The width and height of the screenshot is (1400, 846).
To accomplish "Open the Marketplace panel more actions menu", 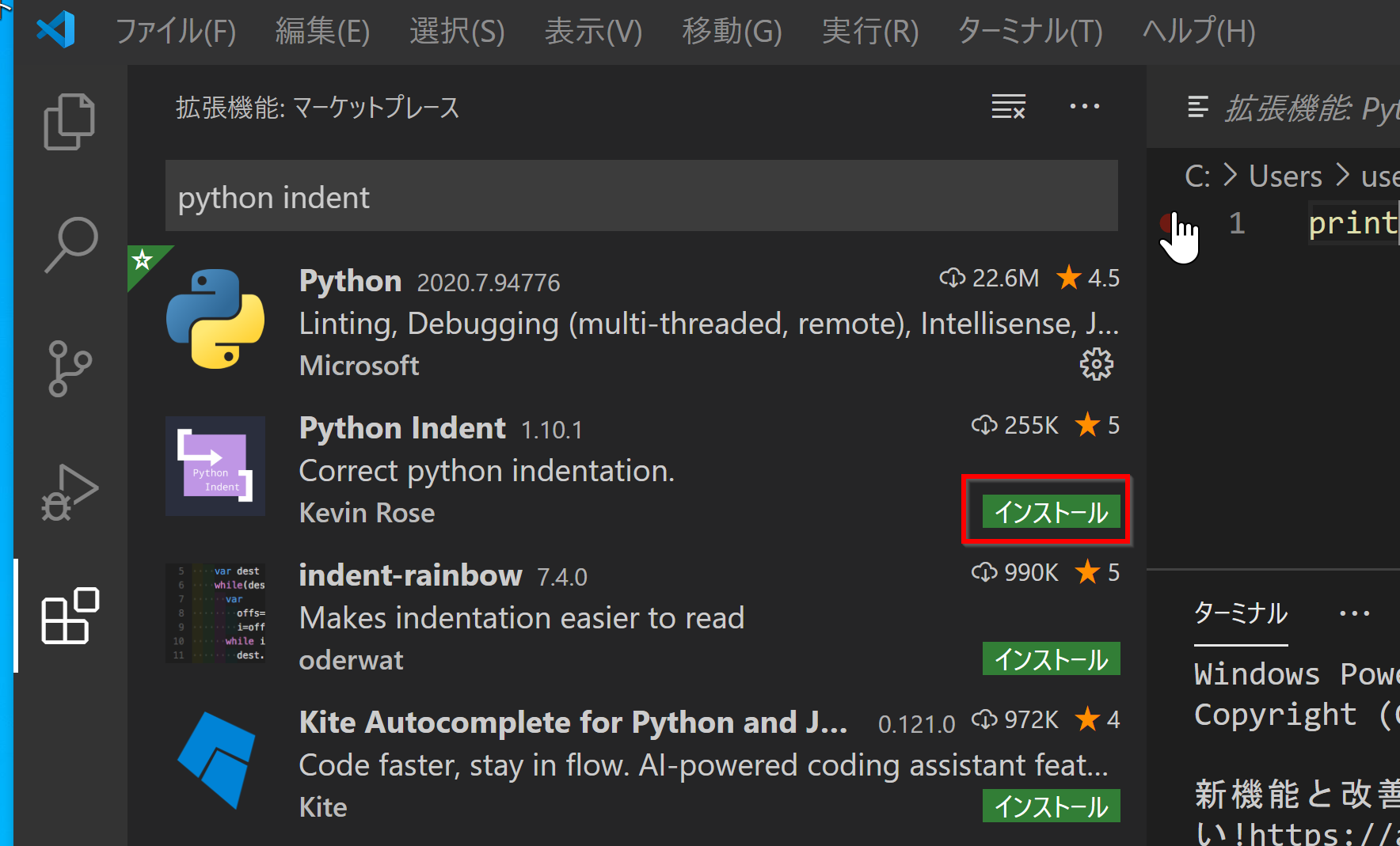I will pyautogui.click(x=1084, y=106).
